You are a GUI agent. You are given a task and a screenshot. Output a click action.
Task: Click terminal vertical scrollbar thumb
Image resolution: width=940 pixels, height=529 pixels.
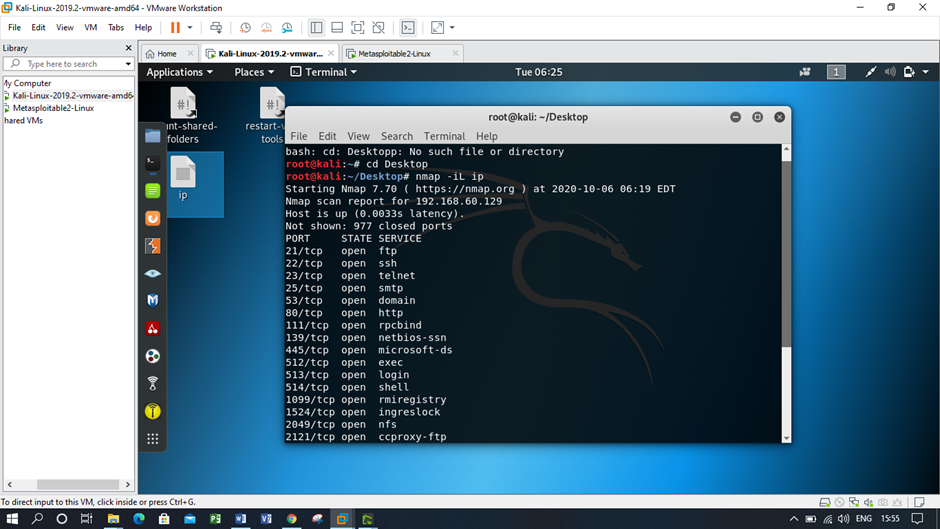pyautogui.click(x=787, y=253)
